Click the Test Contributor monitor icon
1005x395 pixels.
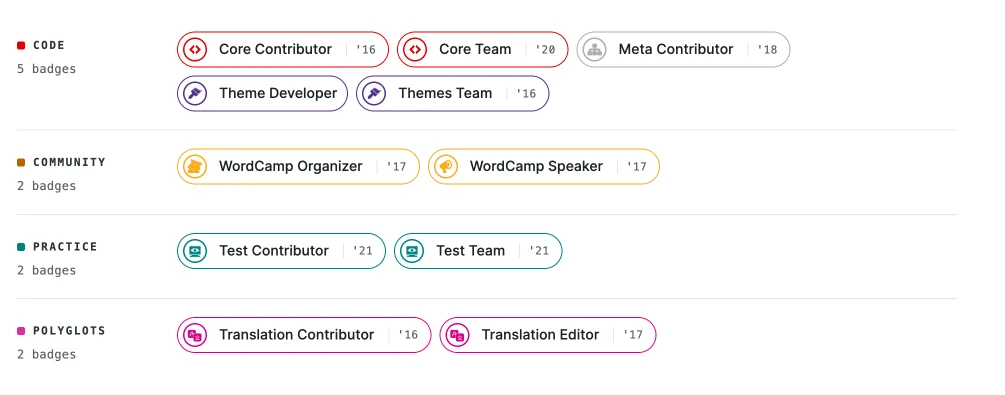click(x=195, y=251)
